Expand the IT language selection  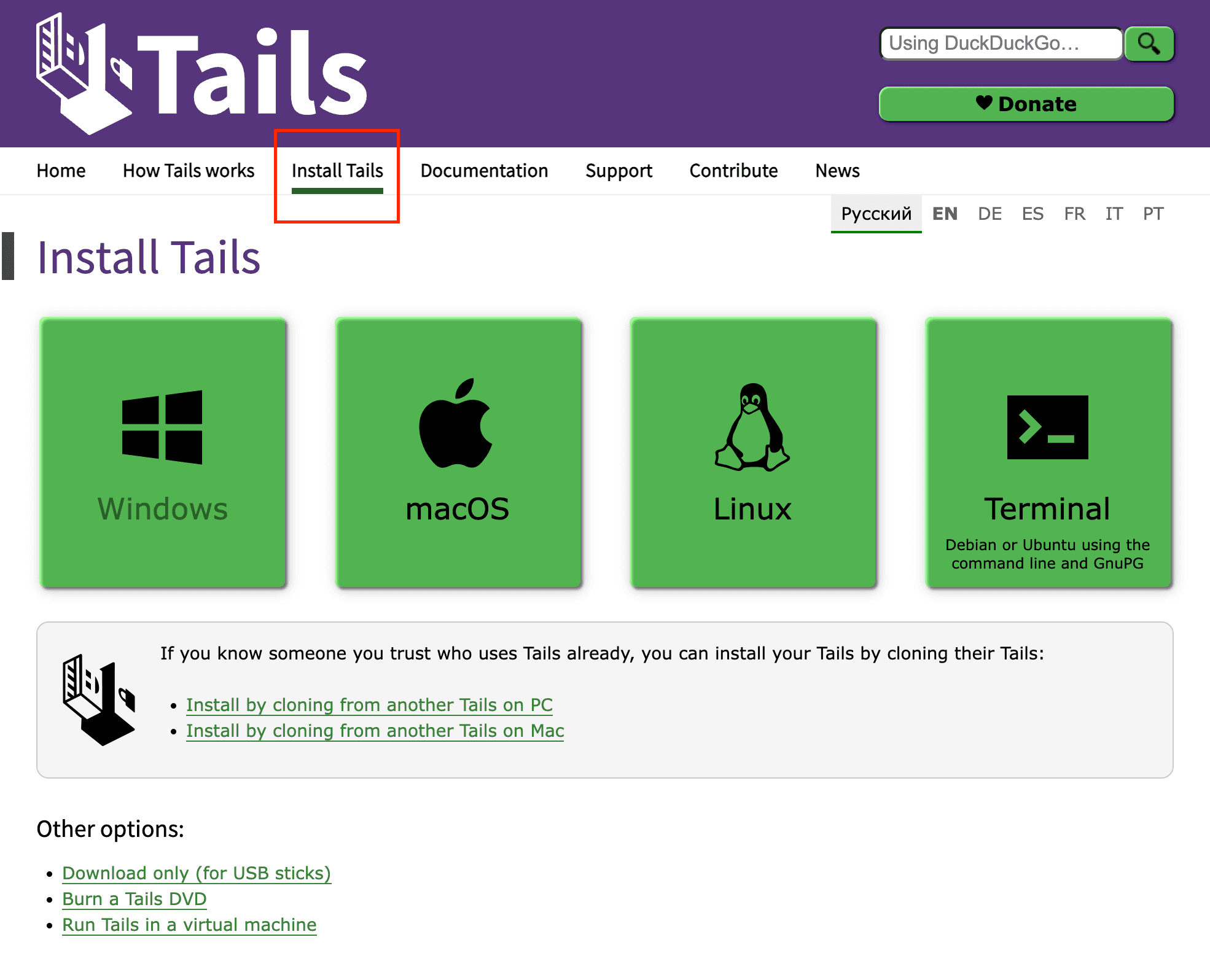tap(1112, 213)
